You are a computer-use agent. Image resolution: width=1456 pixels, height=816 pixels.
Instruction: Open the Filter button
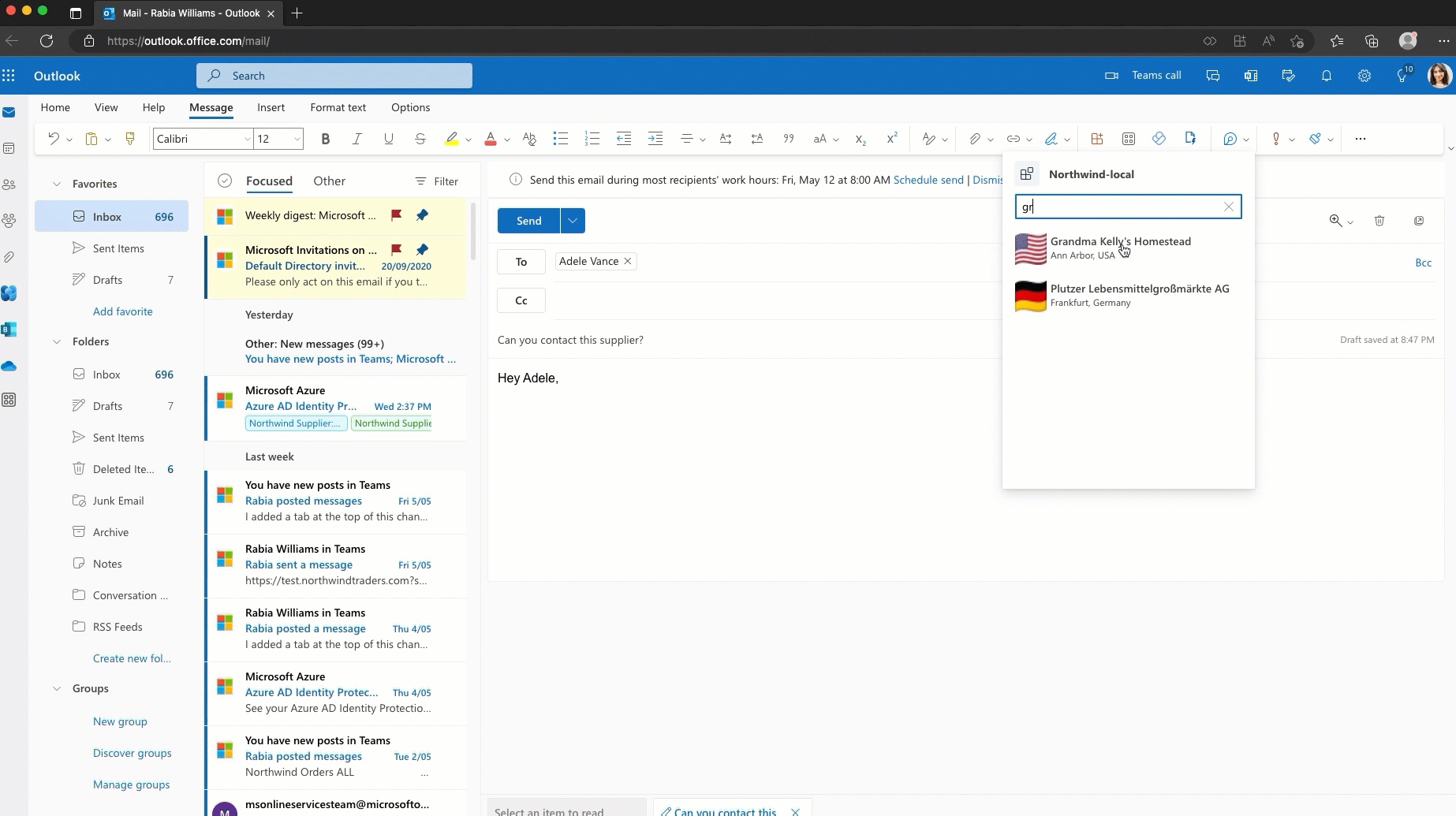click(x=436, y=181)
